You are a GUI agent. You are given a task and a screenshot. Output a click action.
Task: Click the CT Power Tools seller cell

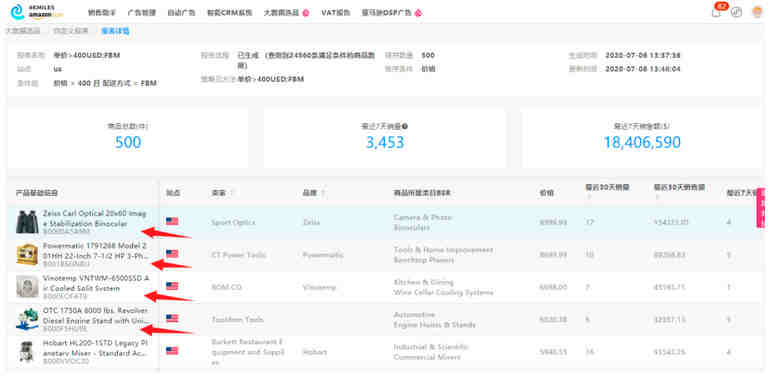coord(238,255)
